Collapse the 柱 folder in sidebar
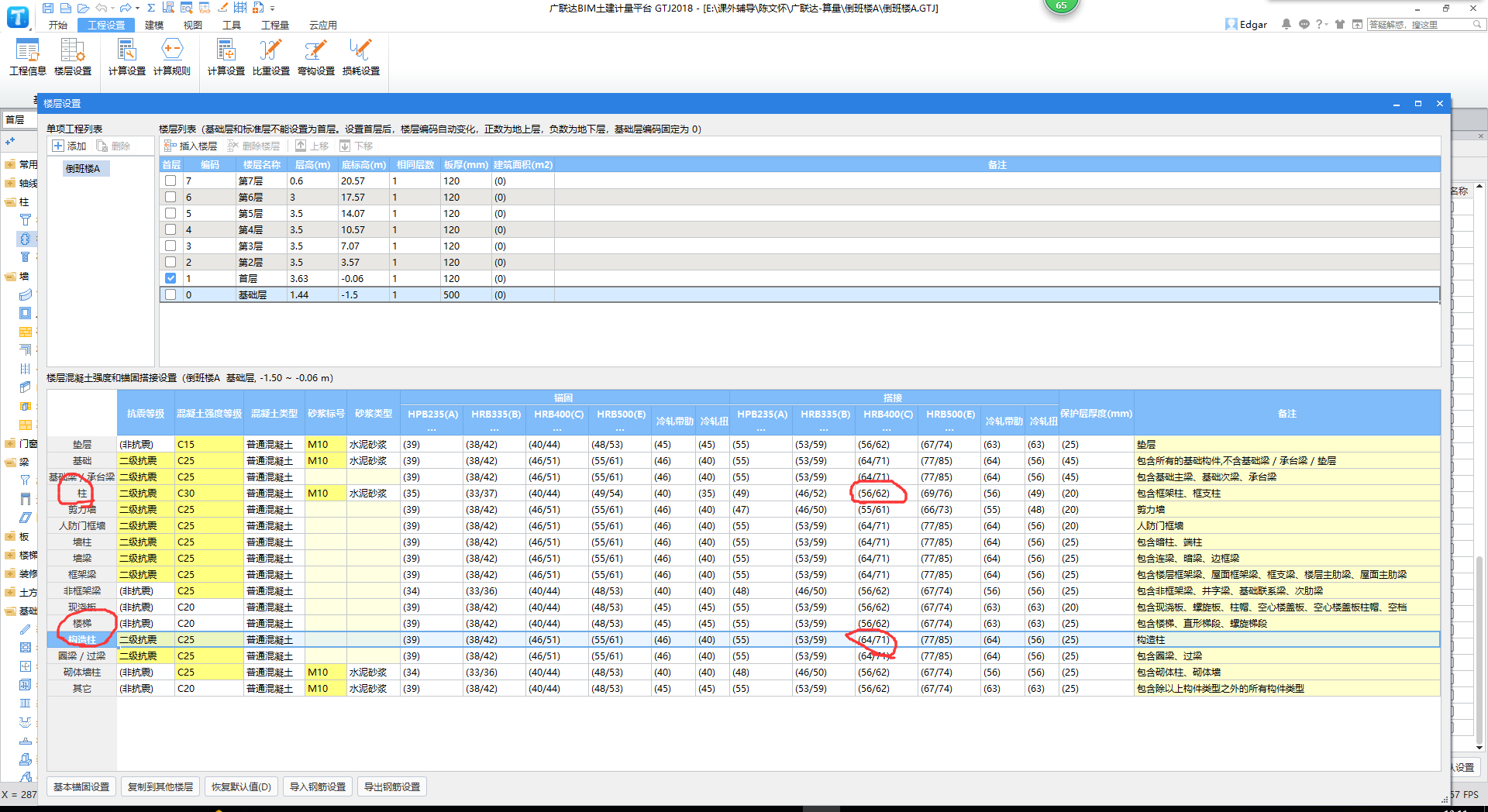This screenshot has width=1488, height=812. click(x=10, y=201)
